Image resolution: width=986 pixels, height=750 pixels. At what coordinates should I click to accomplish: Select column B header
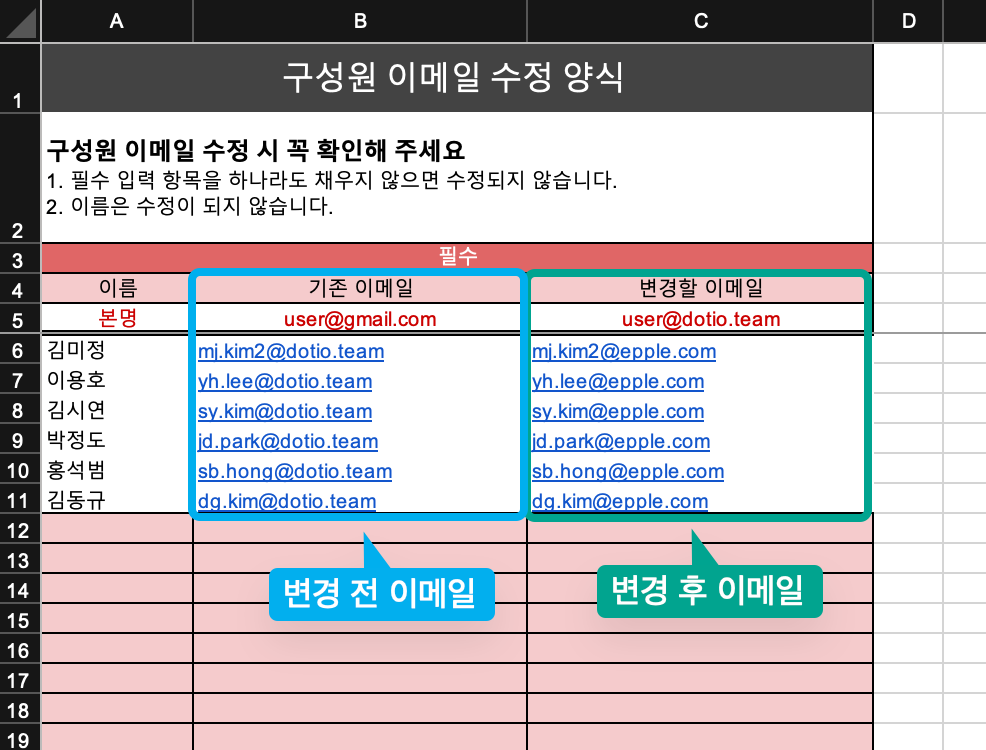(360, 21)
